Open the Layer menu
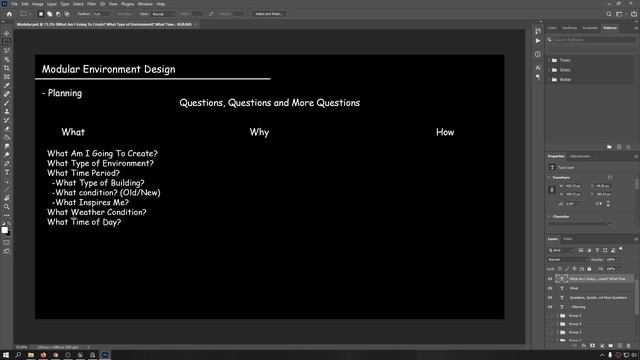The image size is (640, 360). [52, 4]
